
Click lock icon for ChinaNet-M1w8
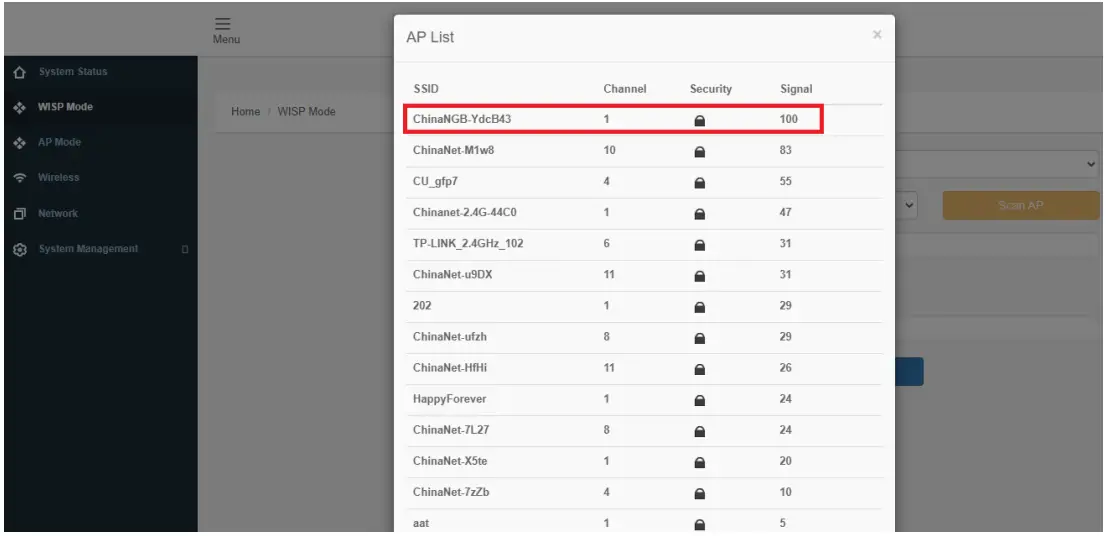tap(700, 150)
